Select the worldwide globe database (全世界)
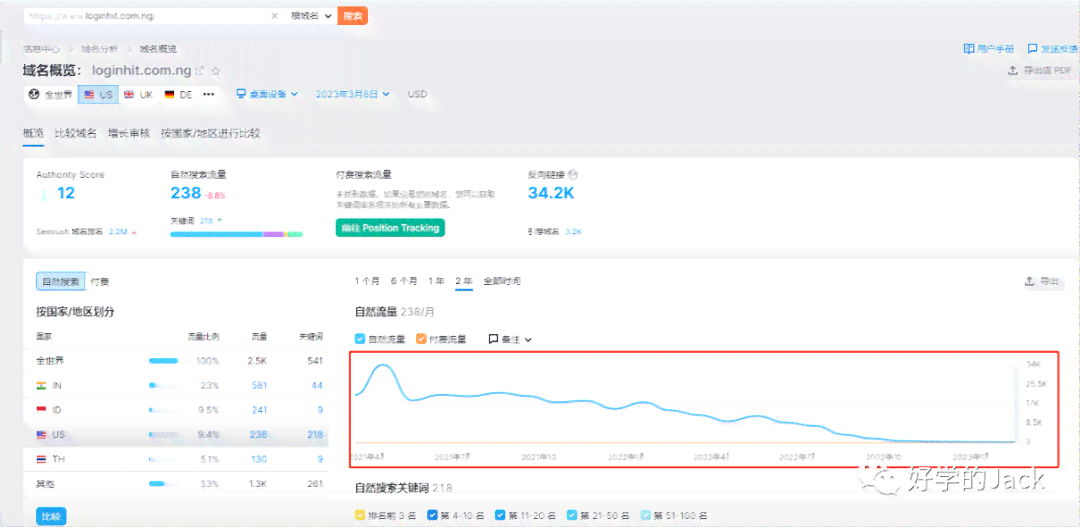The image size is (1080, 527). point(51,94)
